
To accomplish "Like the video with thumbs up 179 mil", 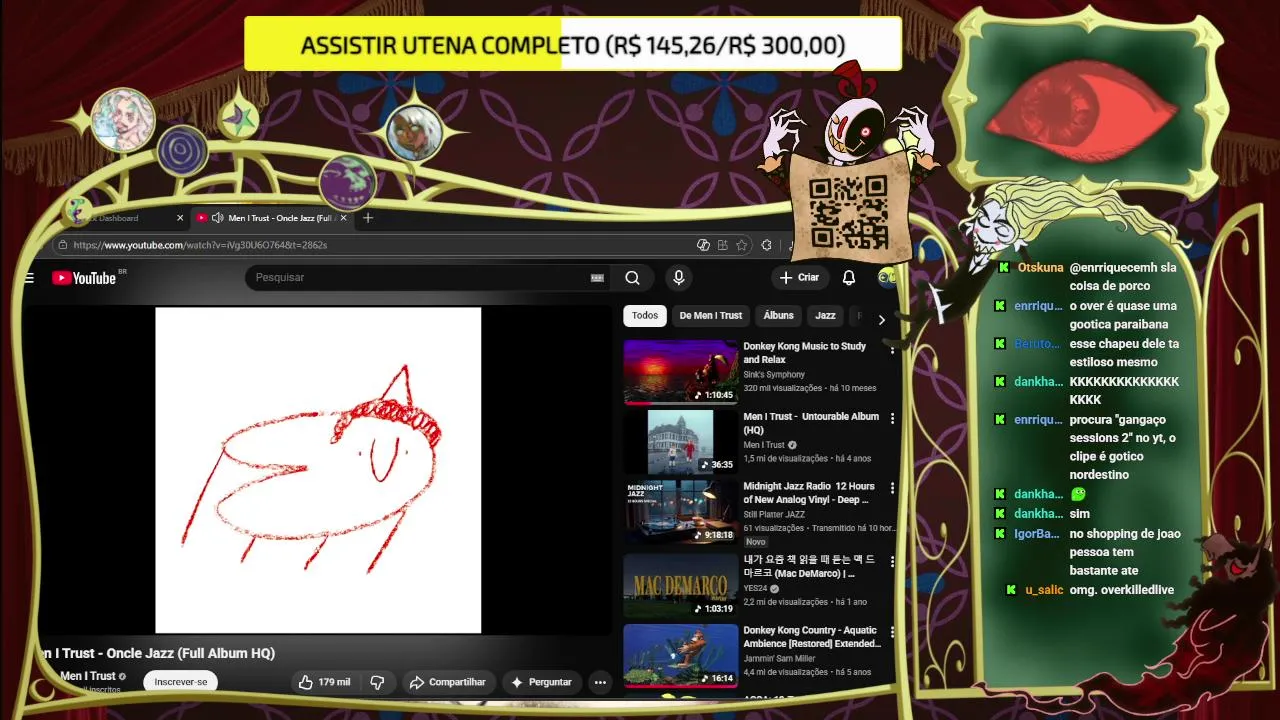I will (x=324, y=682).
